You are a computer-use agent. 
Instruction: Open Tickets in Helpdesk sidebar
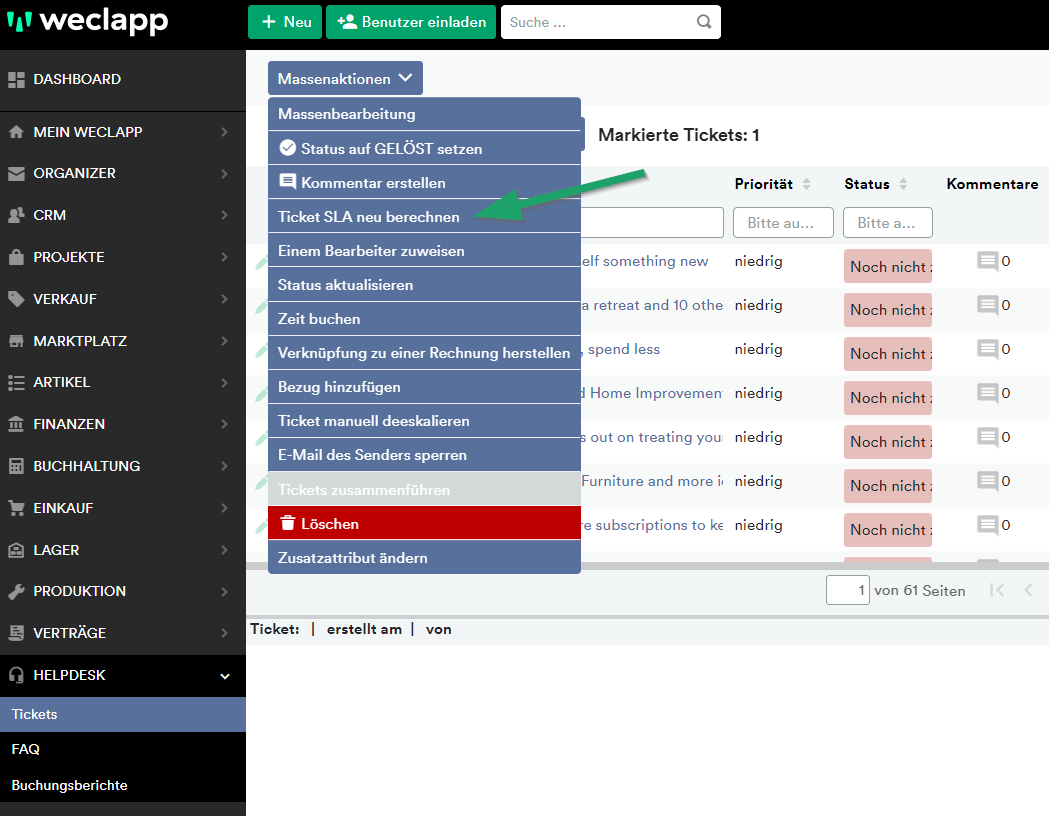click(x=122, y=714)
